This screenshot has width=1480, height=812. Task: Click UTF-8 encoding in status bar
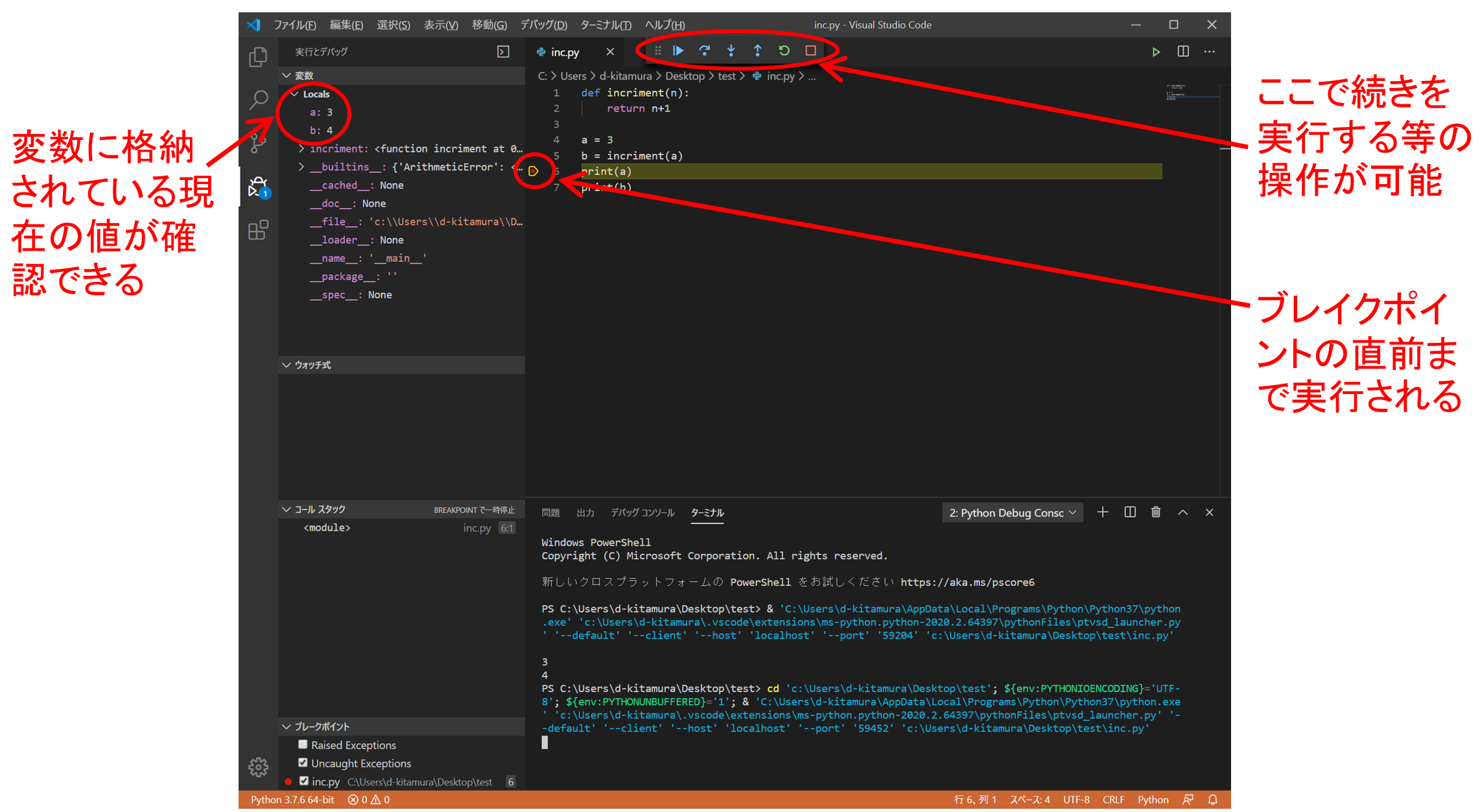click(x=1076, y=800)
